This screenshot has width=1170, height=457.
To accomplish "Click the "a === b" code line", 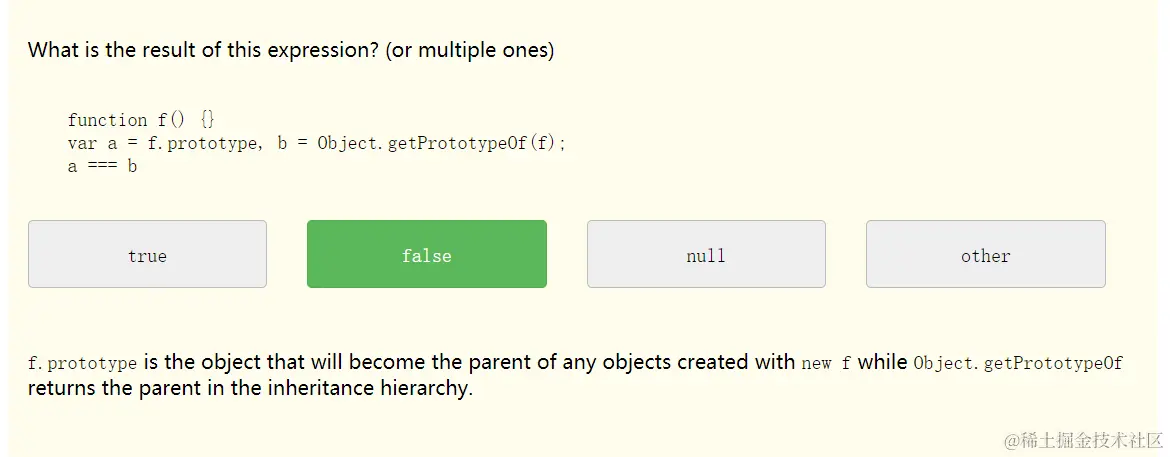I will [x=102, y=166].
